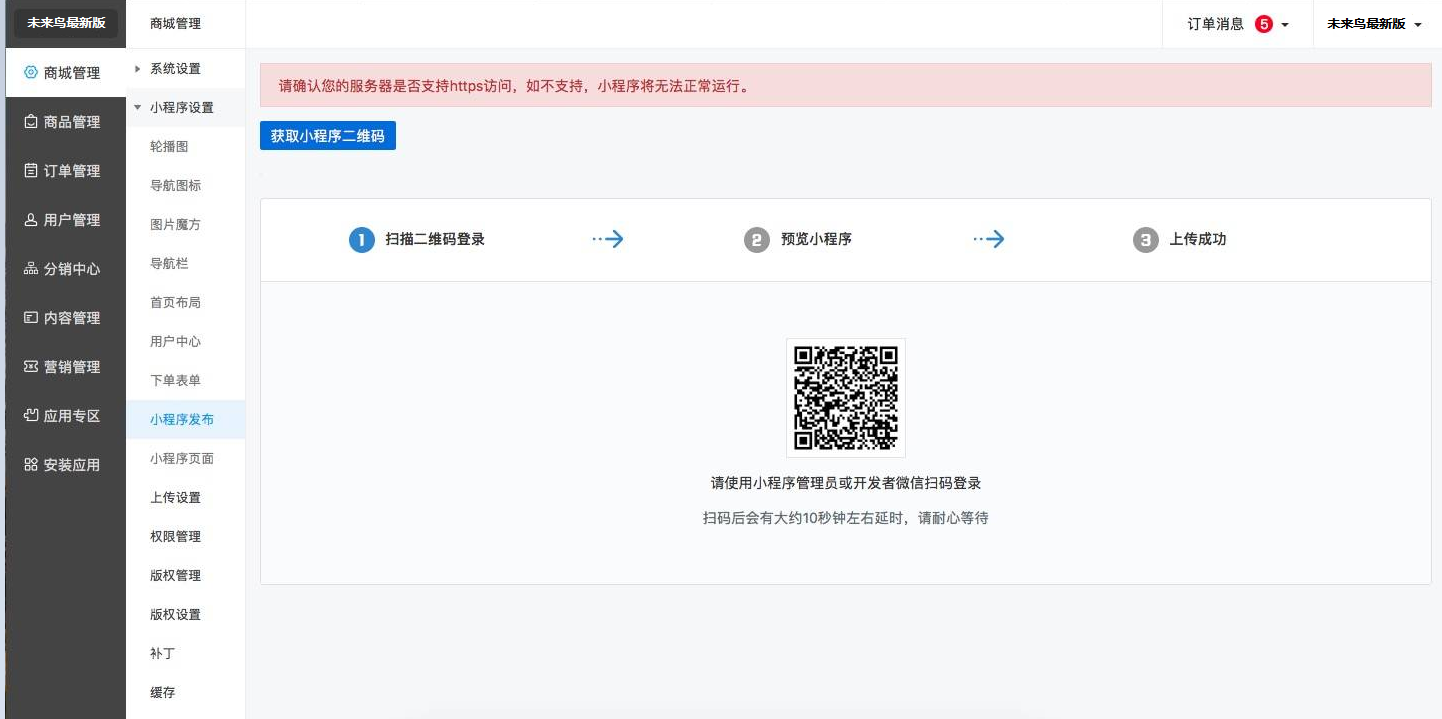Open the 订单消息 dropdown
The image size is (1442, 719).
coord(1238,24)
